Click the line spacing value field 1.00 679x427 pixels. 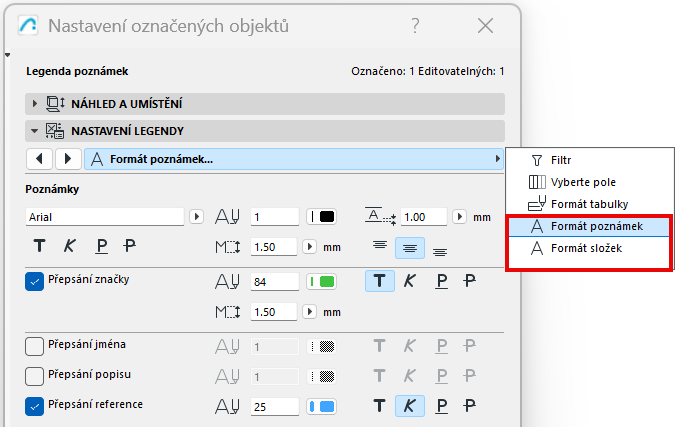424,216
